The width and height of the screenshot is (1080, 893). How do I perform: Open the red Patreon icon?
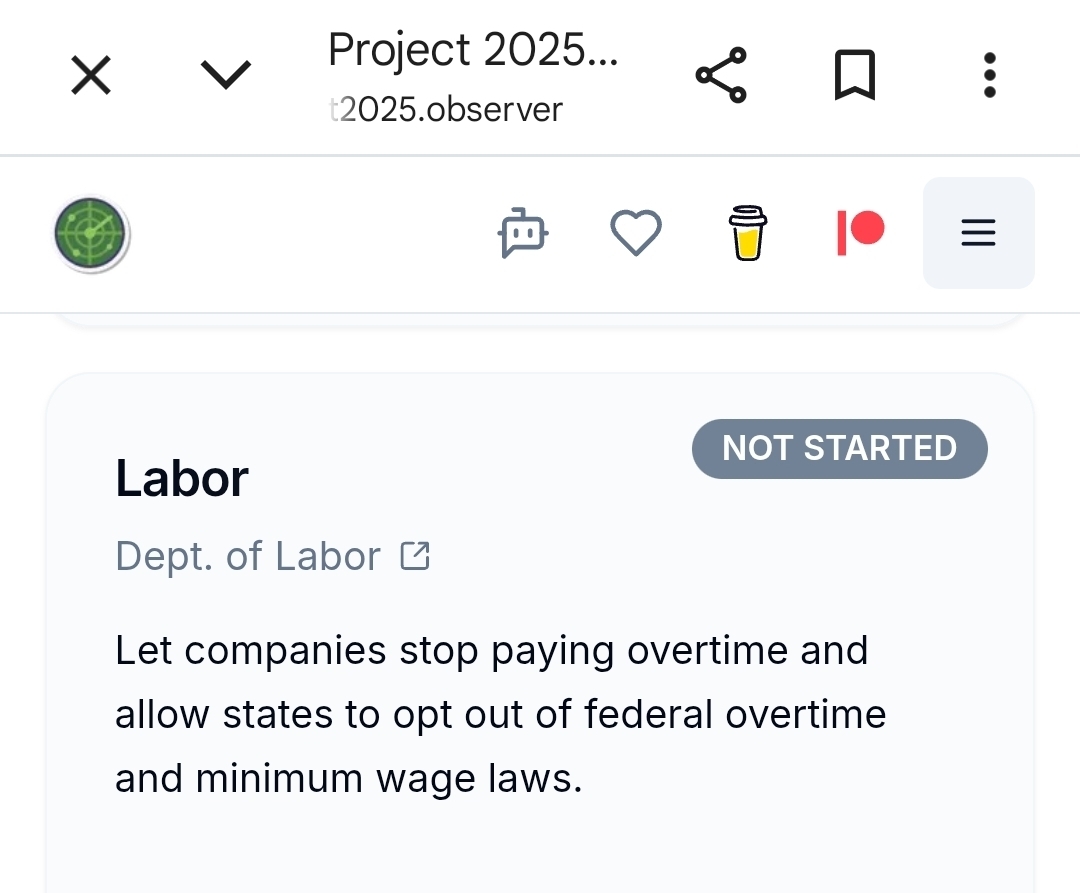pos(860,232)
